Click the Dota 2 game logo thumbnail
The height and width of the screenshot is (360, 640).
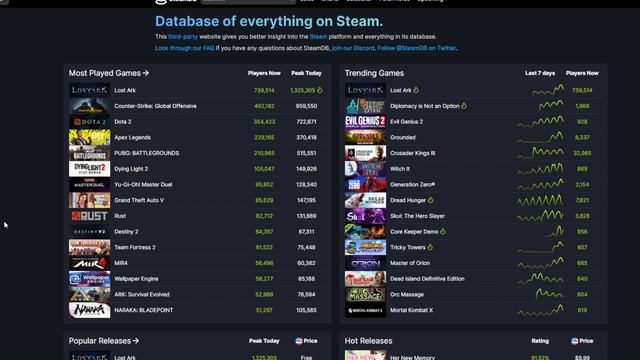point(89,122)
